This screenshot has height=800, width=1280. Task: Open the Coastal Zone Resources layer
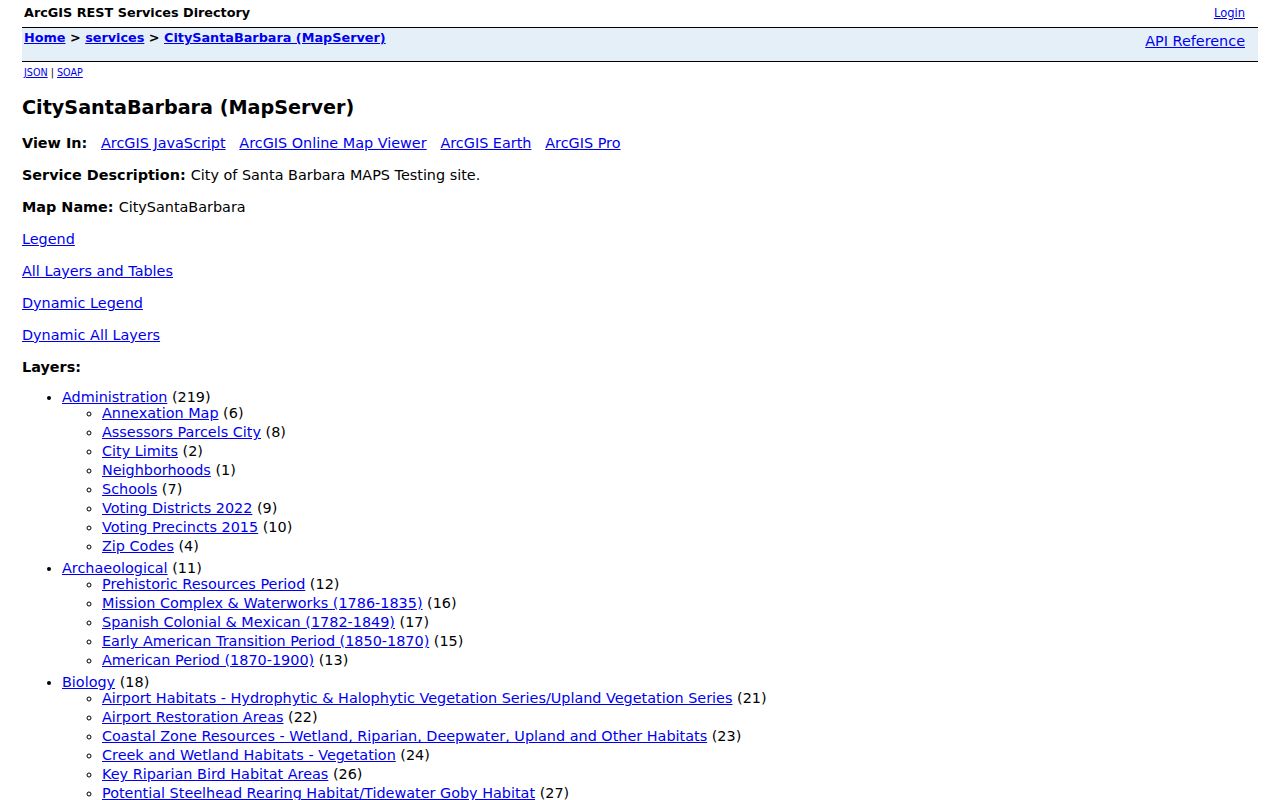[x=404, y=736]
